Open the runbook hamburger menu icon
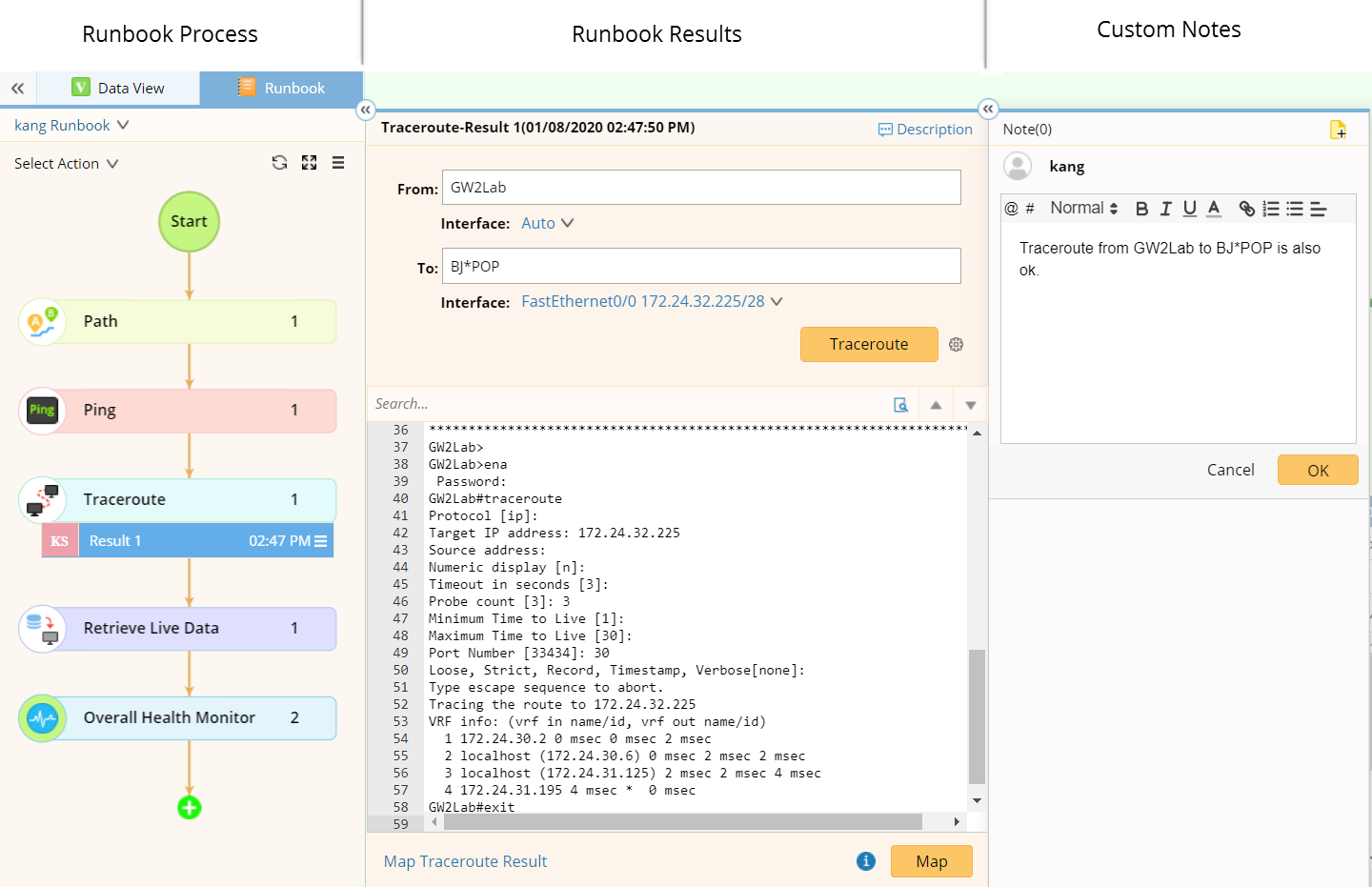 coord(338,163)
